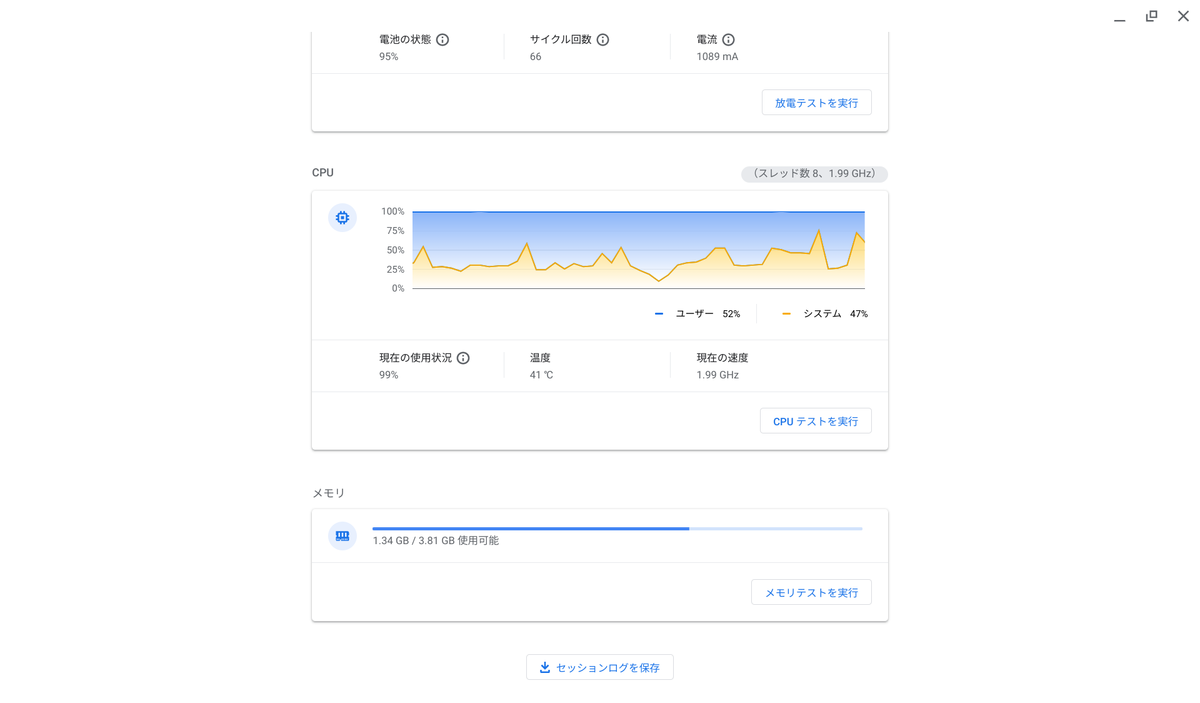Click the CPU usage graph
This screenshot has height=703, width=1200.
(638, 250)
